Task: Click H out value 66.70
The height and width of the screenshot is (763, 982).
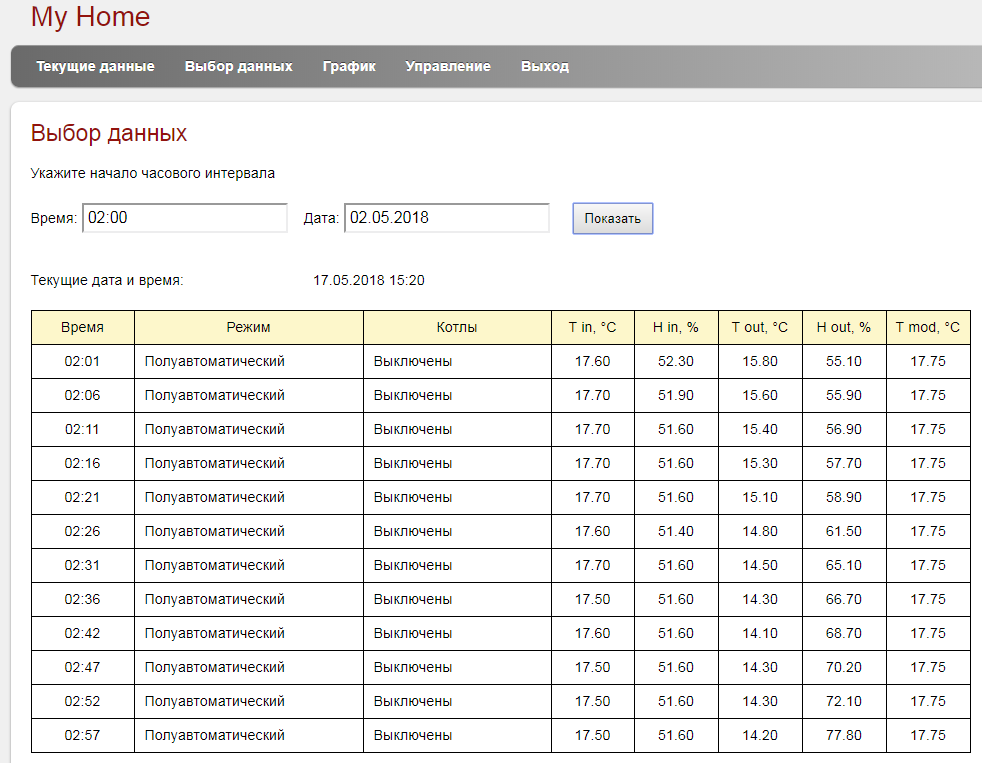Action: point(844,600)
